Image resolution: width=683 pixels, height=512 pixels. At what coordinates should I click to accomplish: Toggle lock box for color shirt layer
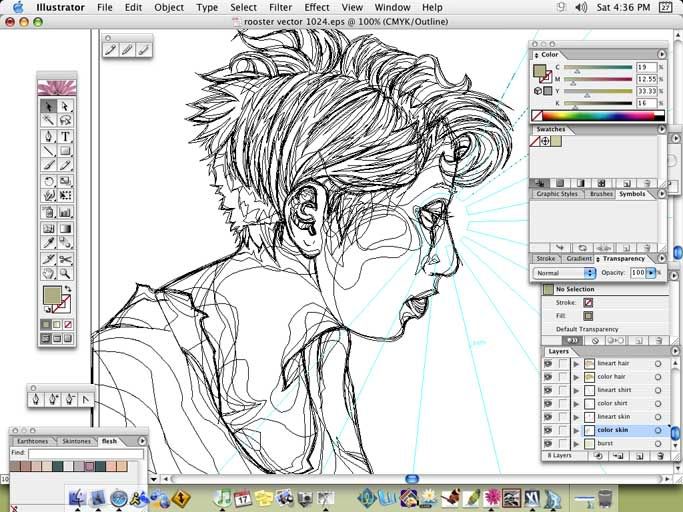pos(563,403)
